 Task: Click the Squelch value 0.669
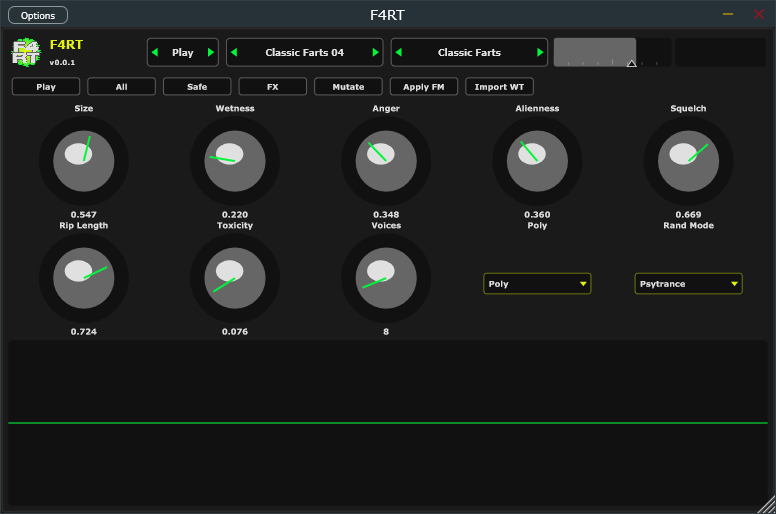[688, 215]
